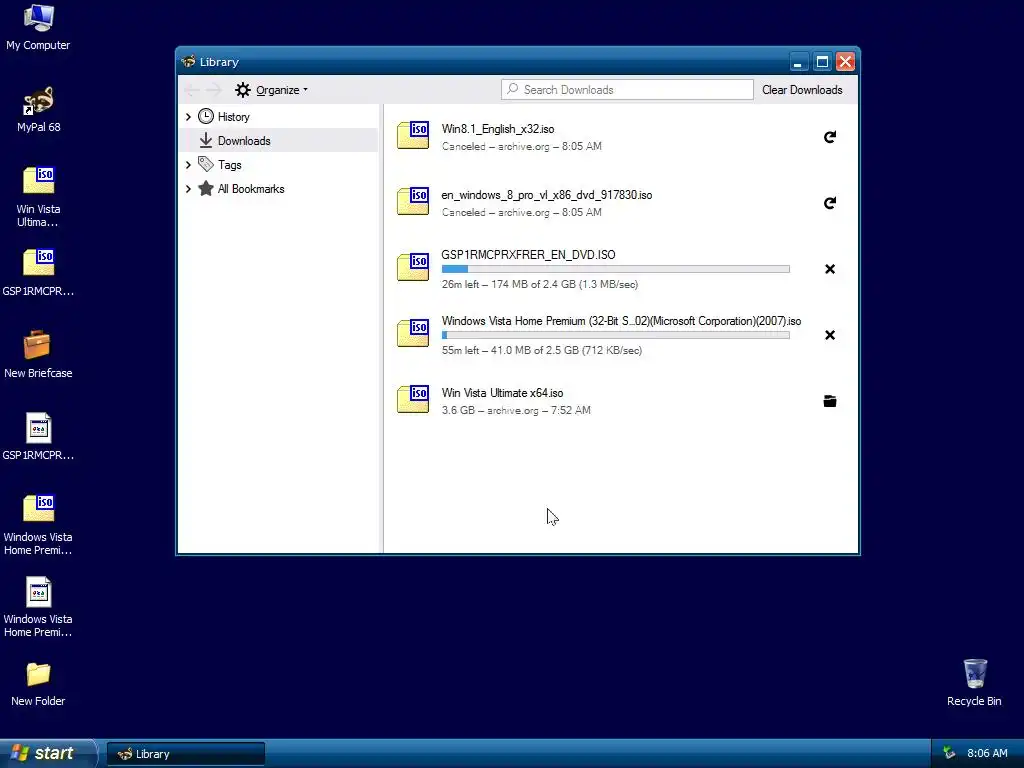Retry the Win8.1_English_x32.iso download
This screenshot has width=1024, height=768.
(x=829, y=137)
